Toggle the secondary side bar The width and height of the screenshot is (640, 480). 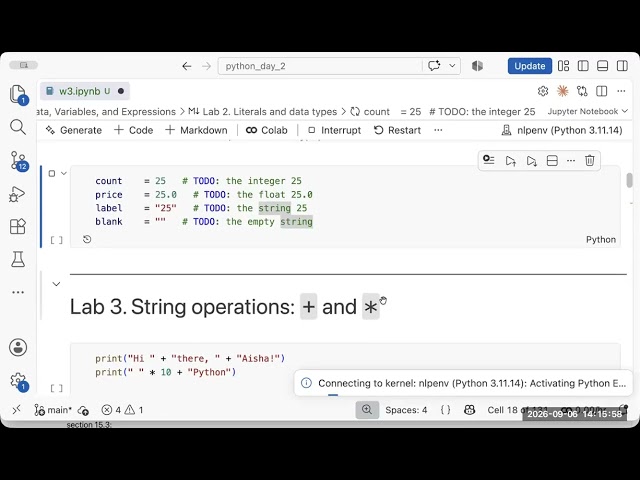(622, 66)
